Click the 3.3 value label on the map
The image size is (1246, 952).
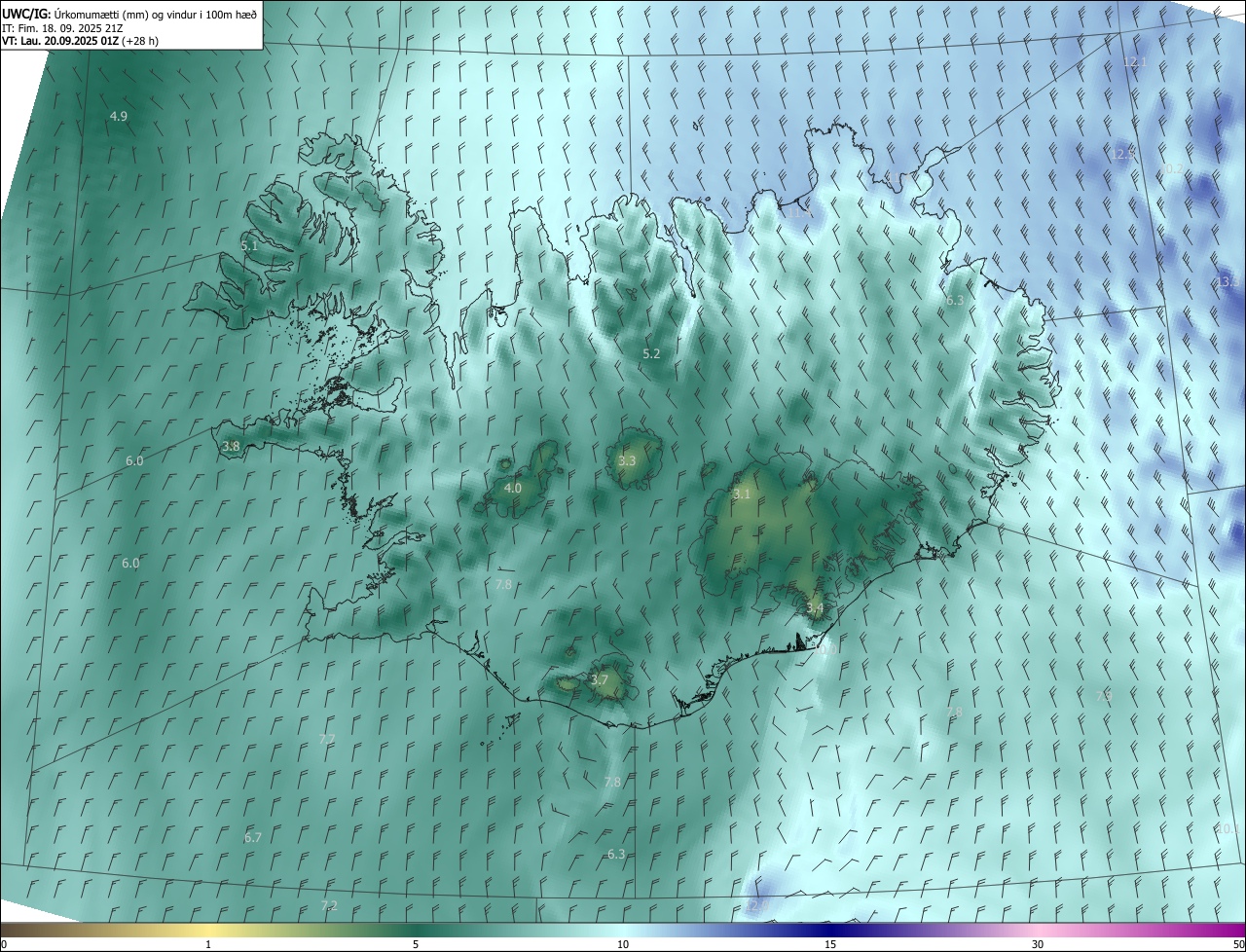627,460
